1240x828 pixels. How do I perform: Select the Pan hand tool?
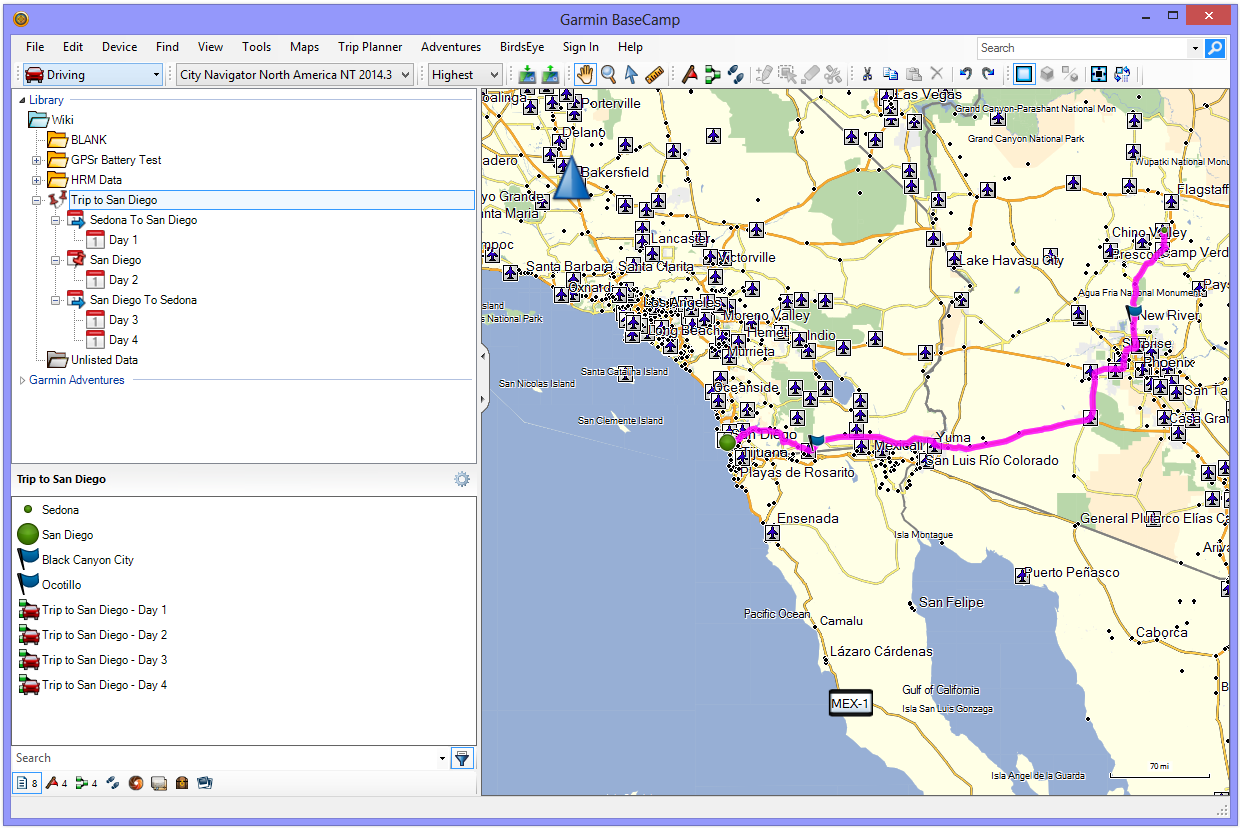click(585, 74)
